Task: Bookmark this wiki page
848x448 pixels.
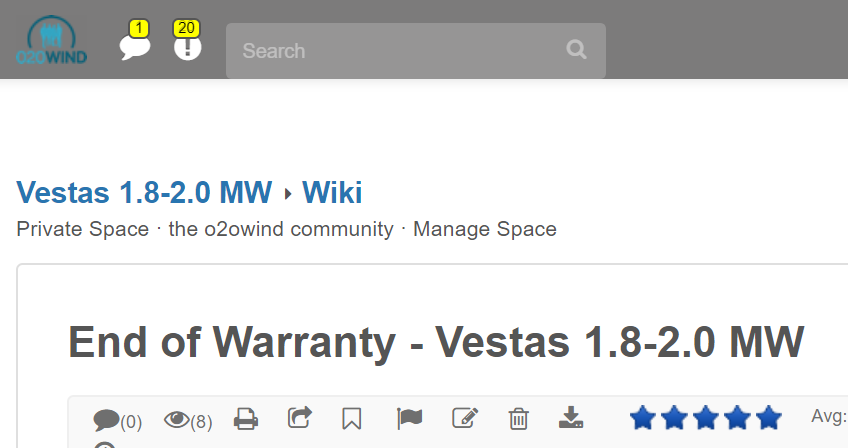Action: pyautogui.click(x=352, y=419)
